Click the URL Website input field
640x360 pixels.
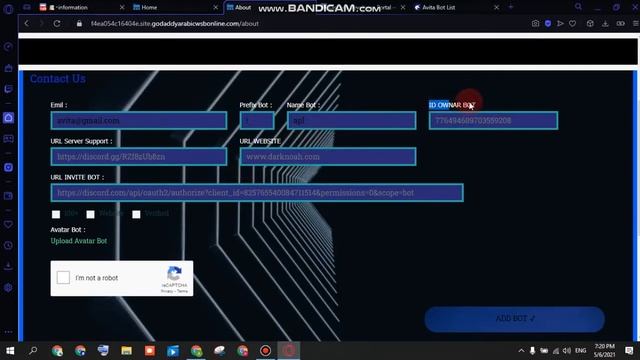[x=328, y=157]
